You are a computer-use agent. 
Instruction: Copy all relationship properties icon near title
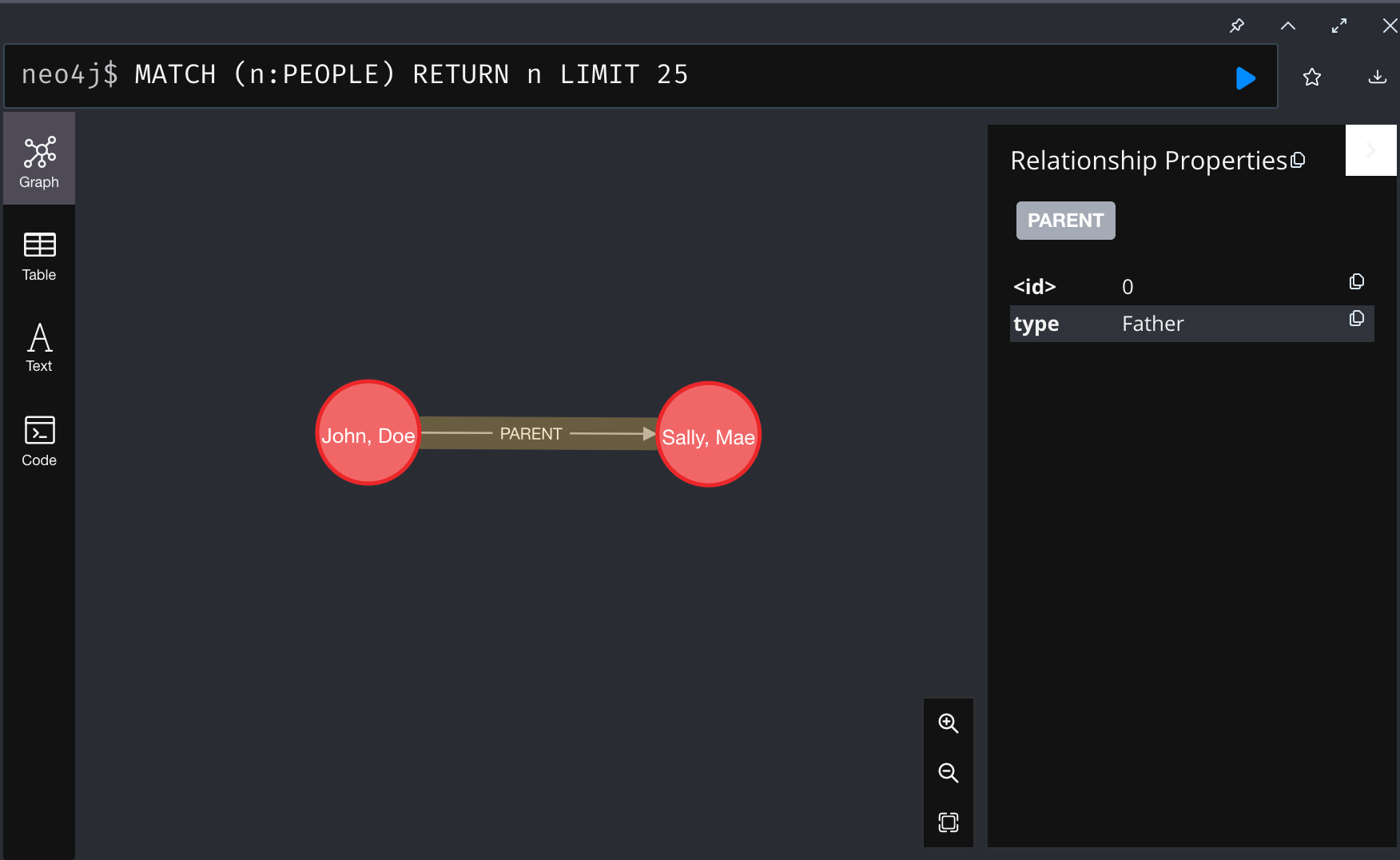[1298, 161]
